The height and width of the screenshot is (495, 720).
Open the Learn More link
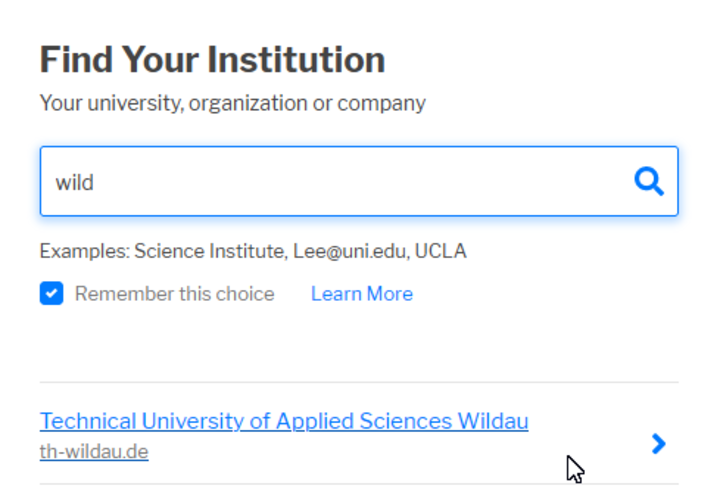[x=362, y=294]
